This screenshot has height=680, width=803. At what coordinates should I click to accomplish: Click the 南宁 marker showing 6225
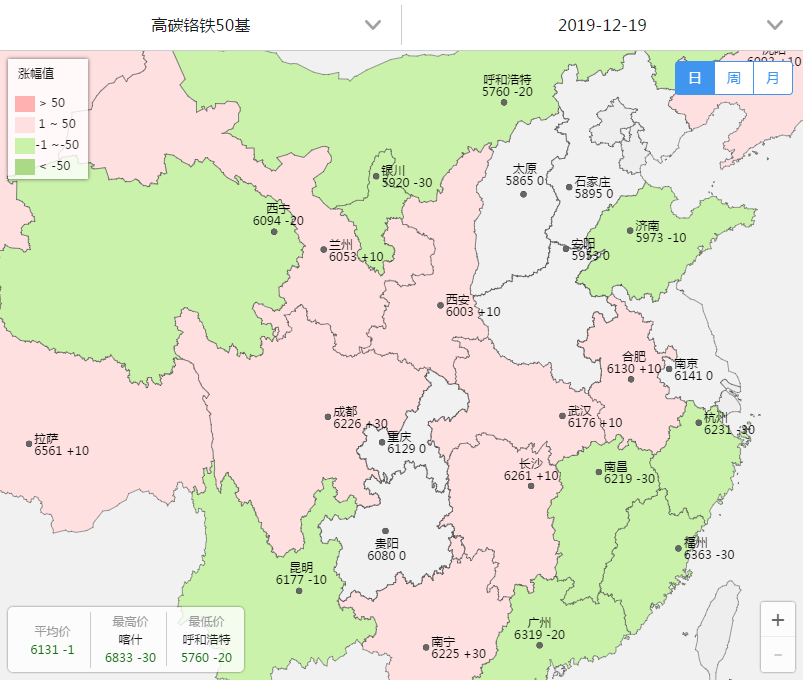point(424,646)
